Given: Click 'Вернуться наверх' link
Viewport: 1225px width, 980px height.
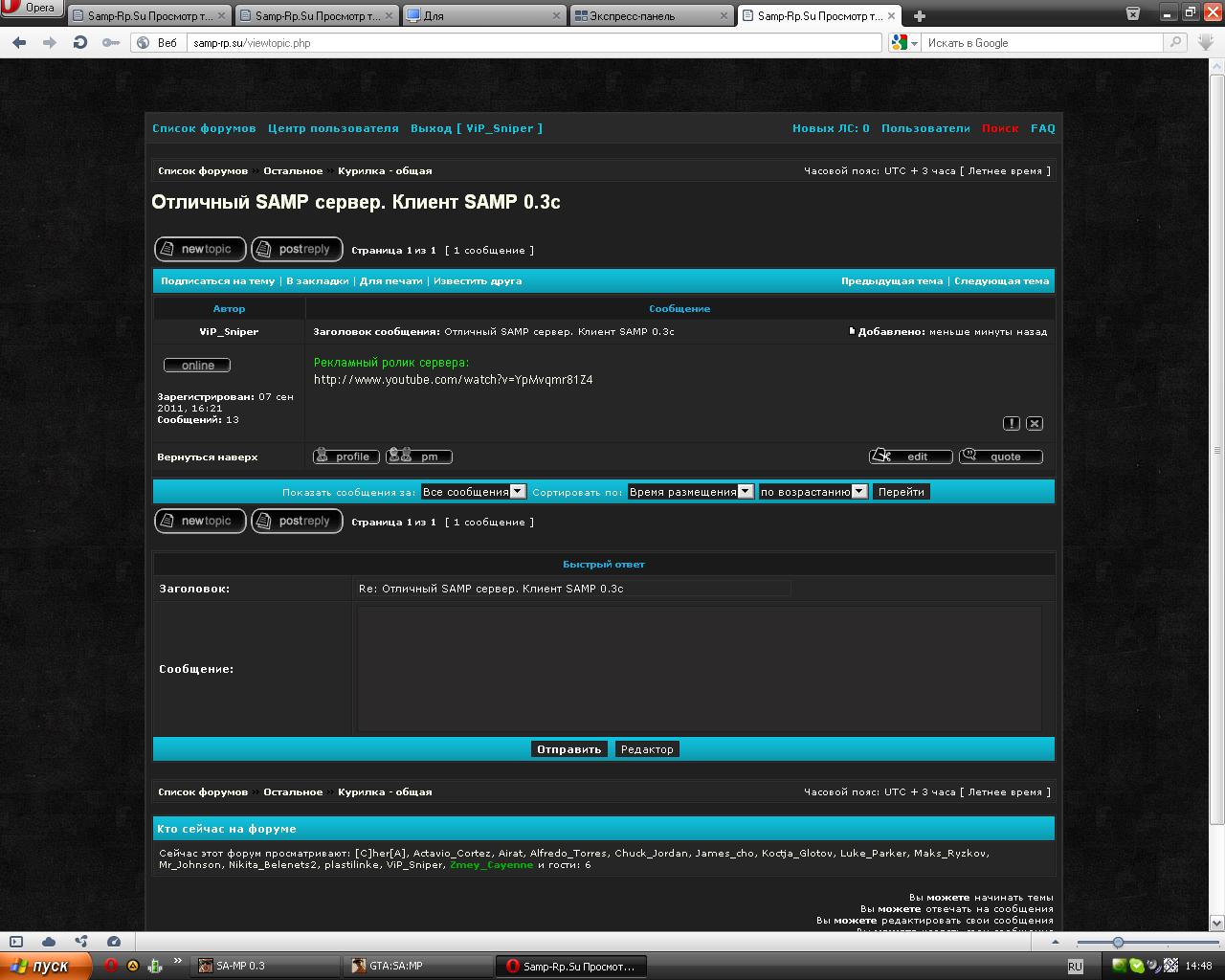Looking at the screenshot, I should 208,457.
